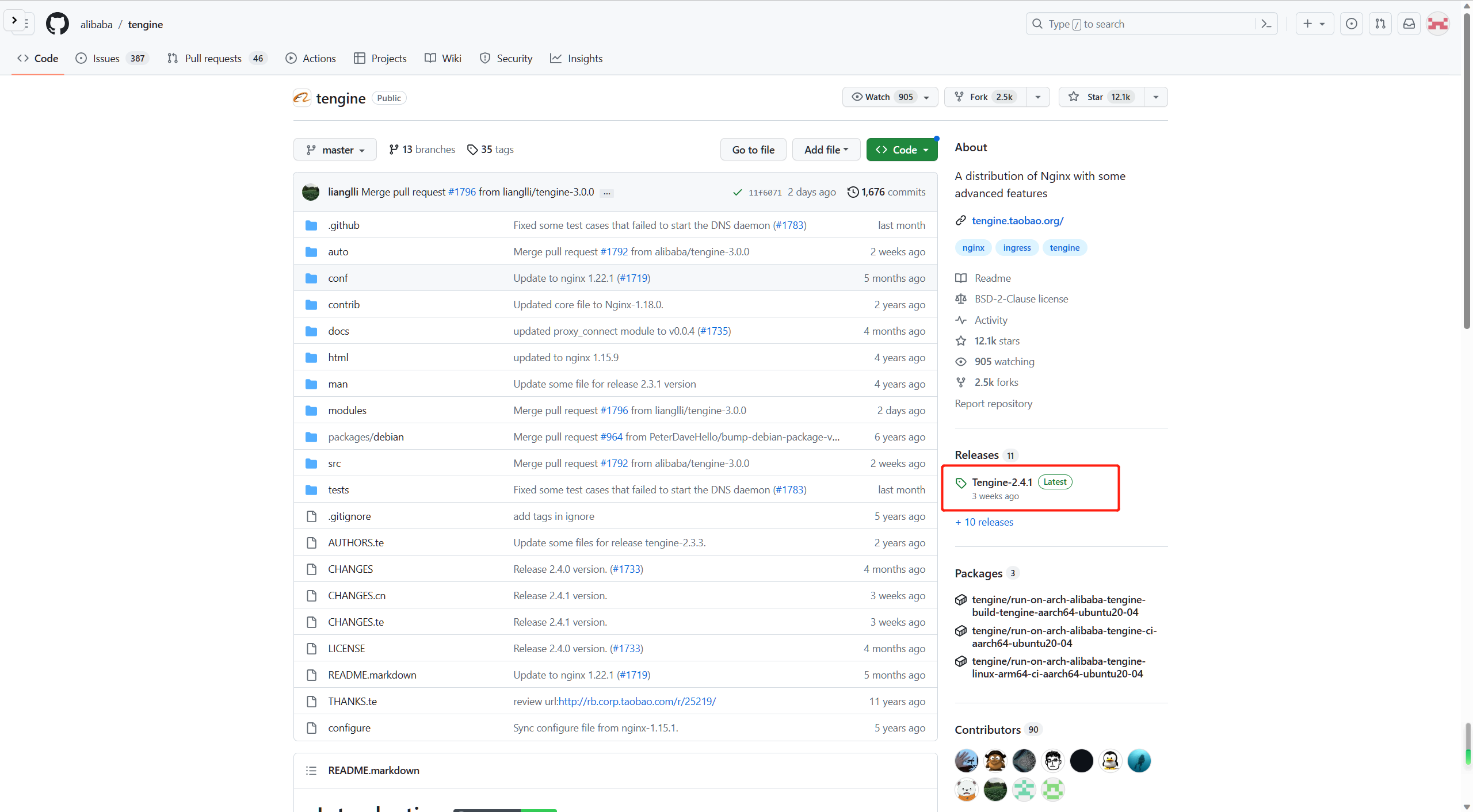This screenshot has height=812, width=1473.
Task: Click the GitHub octocat logo
Action: coord(58,24)
